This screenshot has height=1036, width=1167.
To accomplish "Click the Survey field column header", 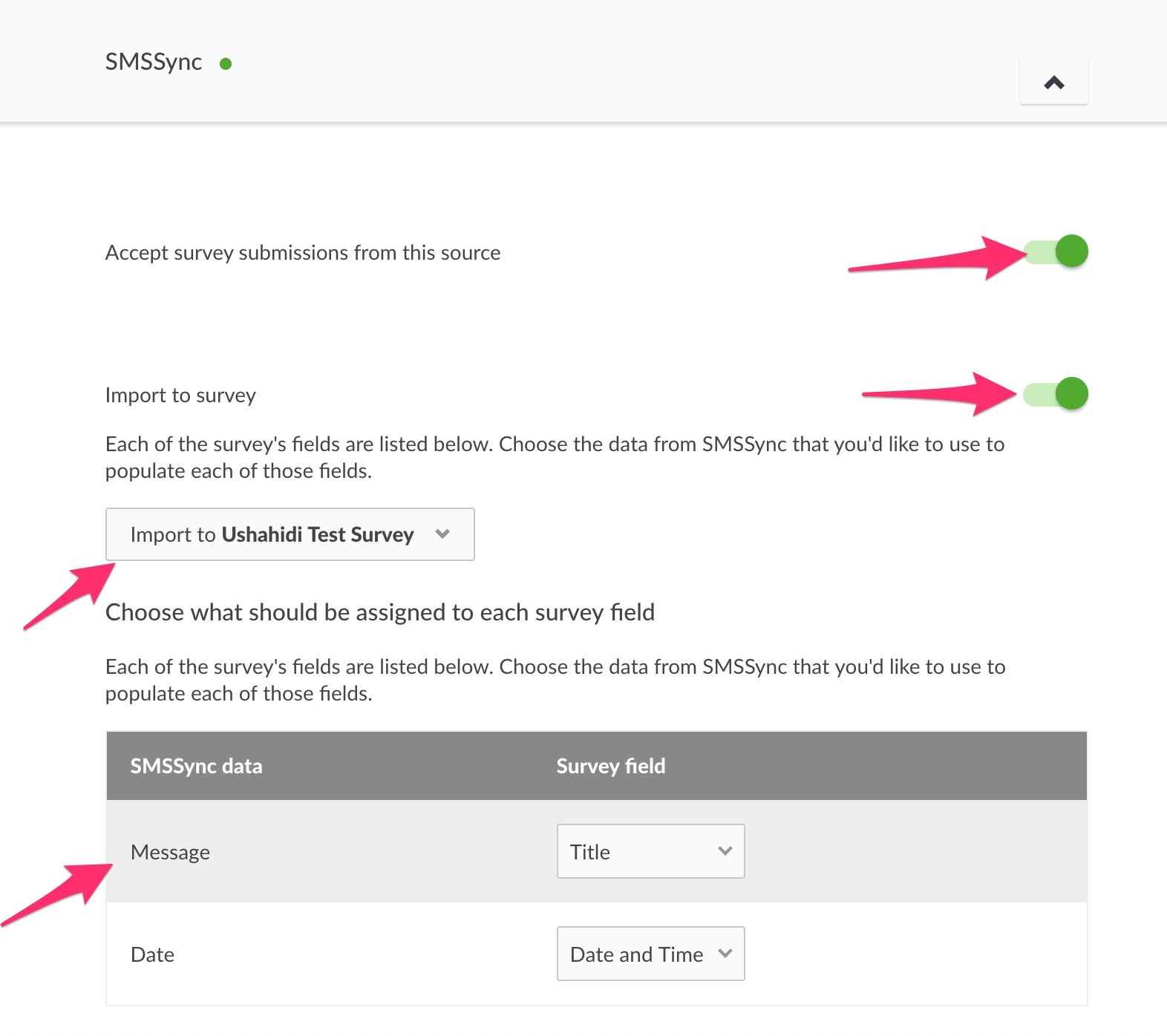I will tap(611, 766).
